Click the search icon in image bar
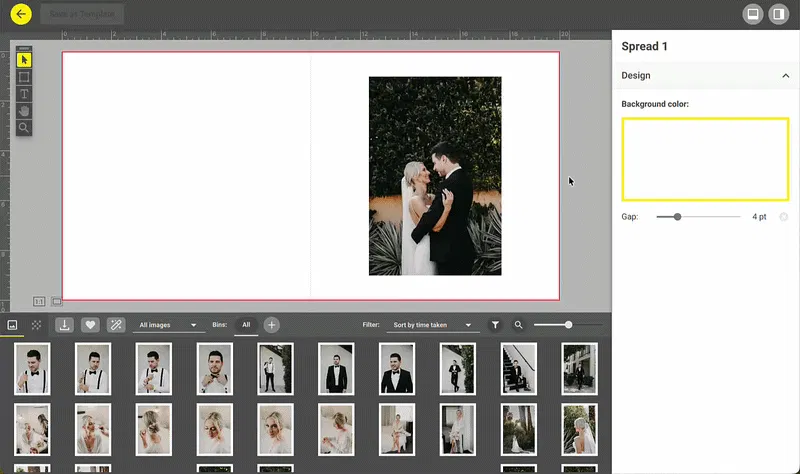800x474 pixels. coord(518,325)
